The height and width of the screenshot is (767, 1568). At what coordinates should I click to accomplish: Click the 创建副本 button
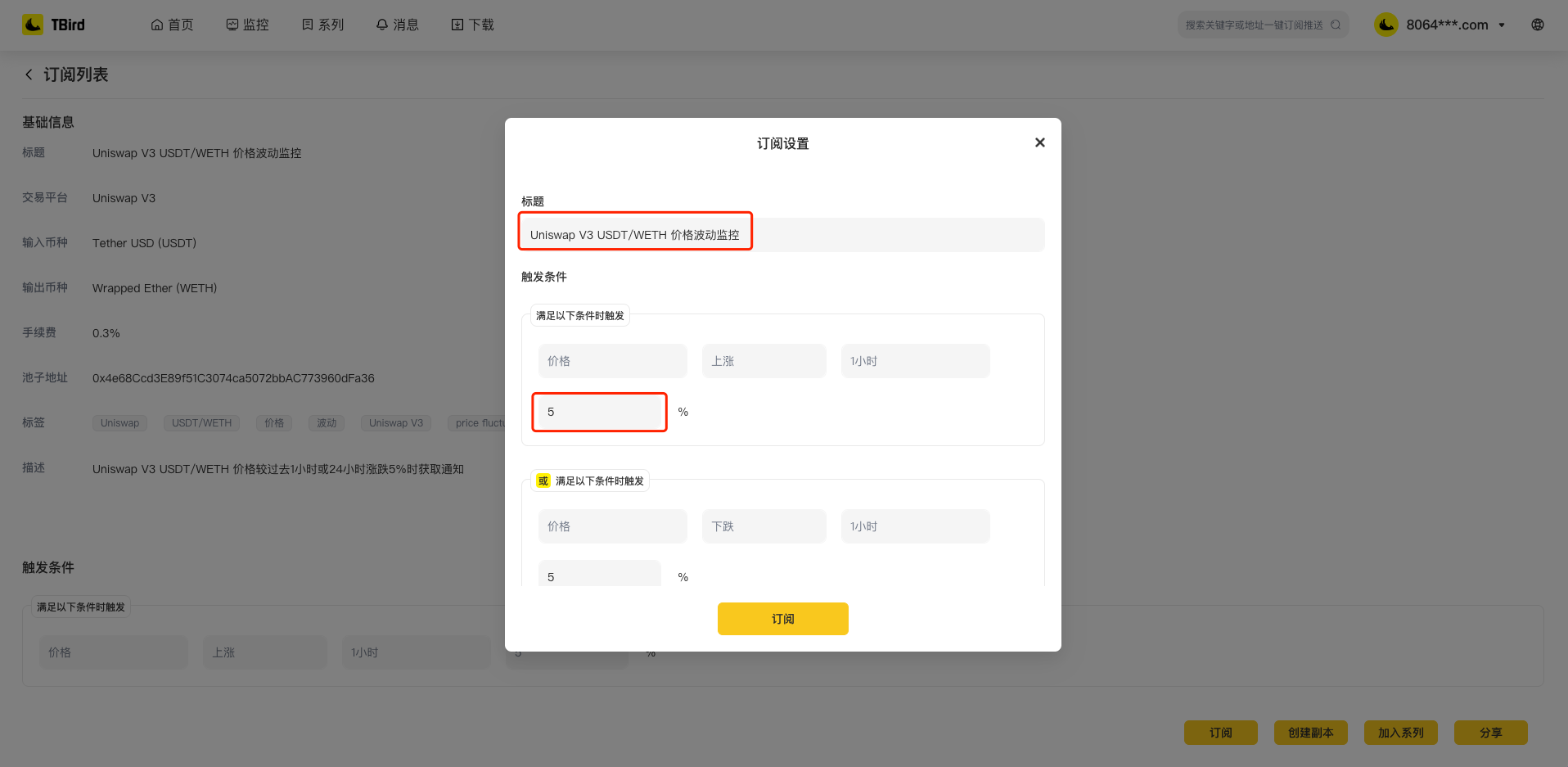[x=1310, y=733]
